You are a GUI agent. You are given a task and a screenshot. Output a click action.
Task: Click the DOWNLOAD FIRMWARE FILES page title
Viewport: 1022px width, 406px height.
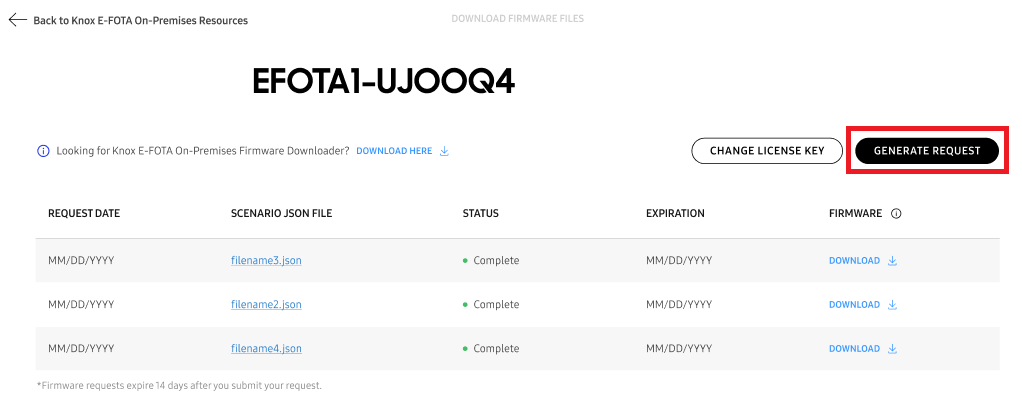[518, 19]
